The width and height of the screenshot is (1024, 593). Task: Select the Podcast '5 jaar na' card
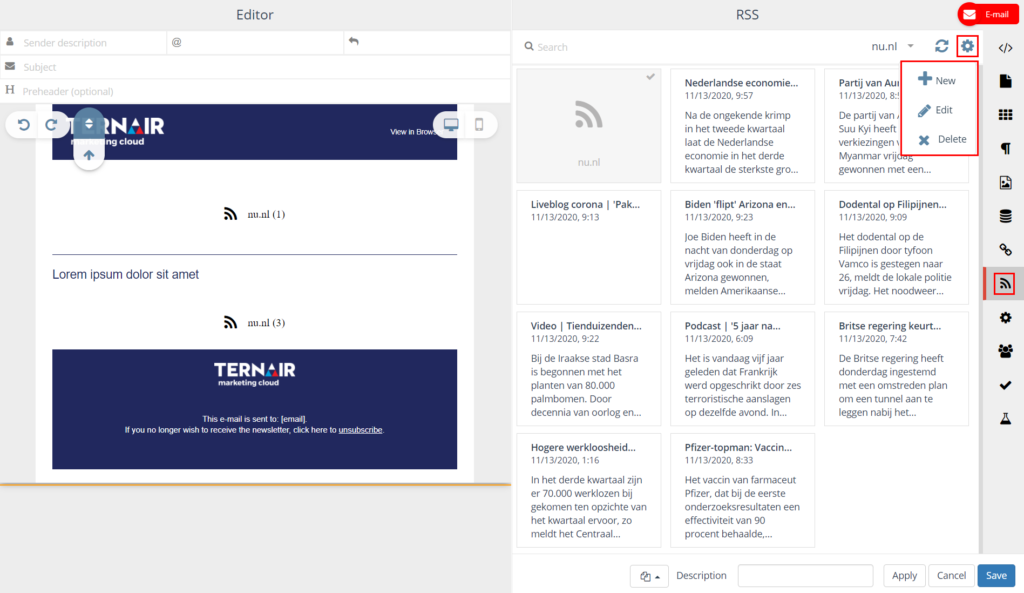tap(743, 368)
